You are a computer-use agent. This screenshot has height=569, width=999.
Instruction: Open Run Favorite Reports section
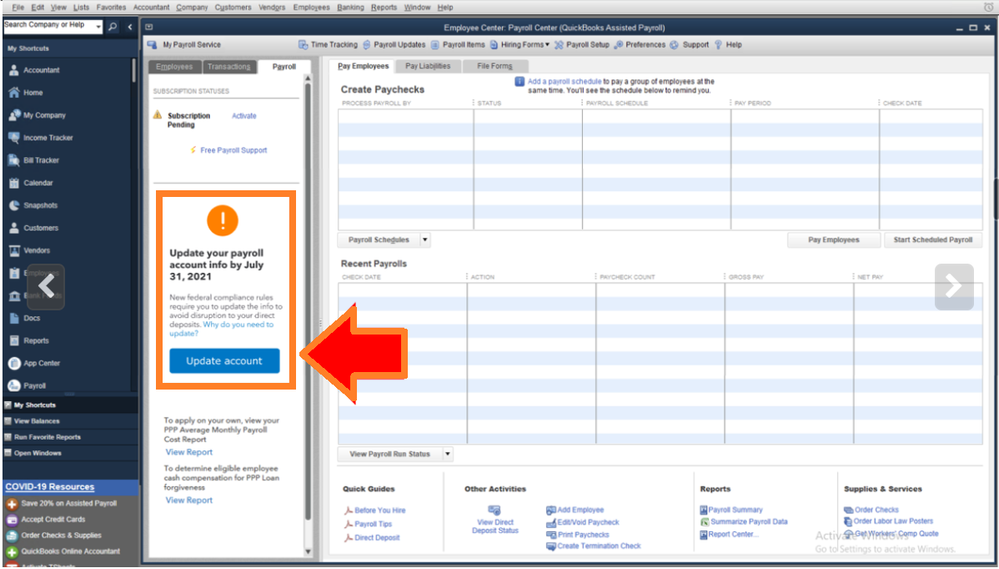[x=47, y=437]
